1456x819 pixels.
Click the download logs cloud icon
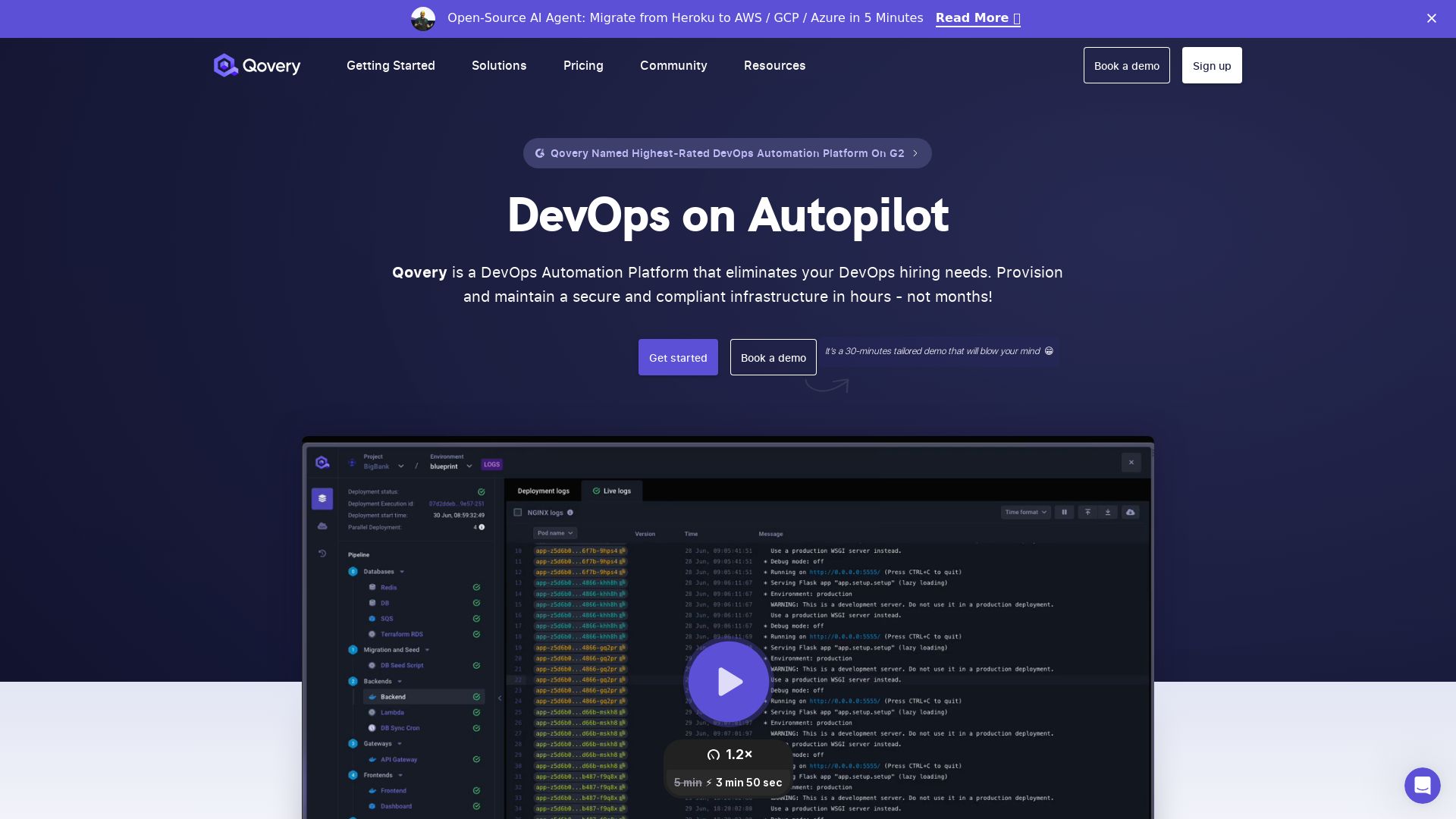pyautogui.click(x=1130, y=513)
